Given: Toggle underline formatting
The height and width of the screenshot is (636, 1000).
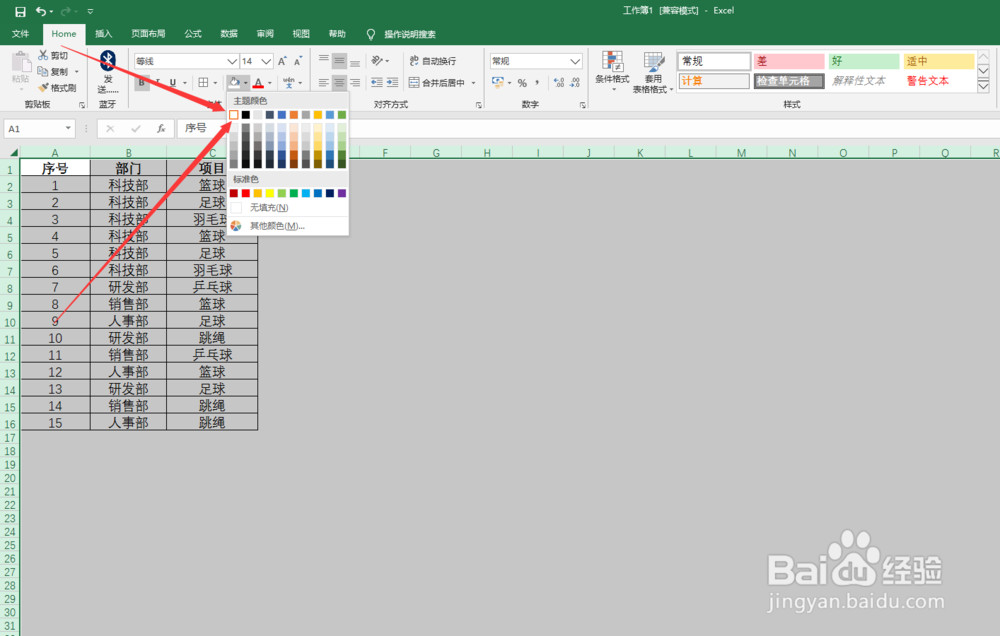Looking at the screenshot, I should click(172, 82).
